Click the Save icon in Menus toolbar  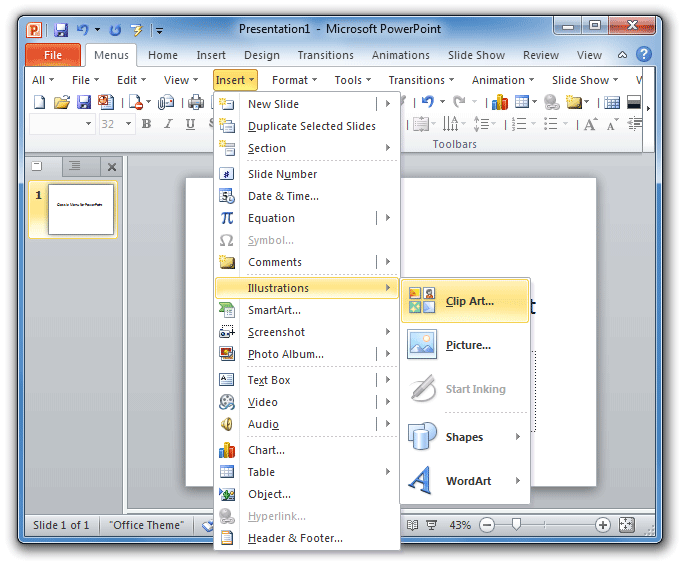[x=84, y=102]
